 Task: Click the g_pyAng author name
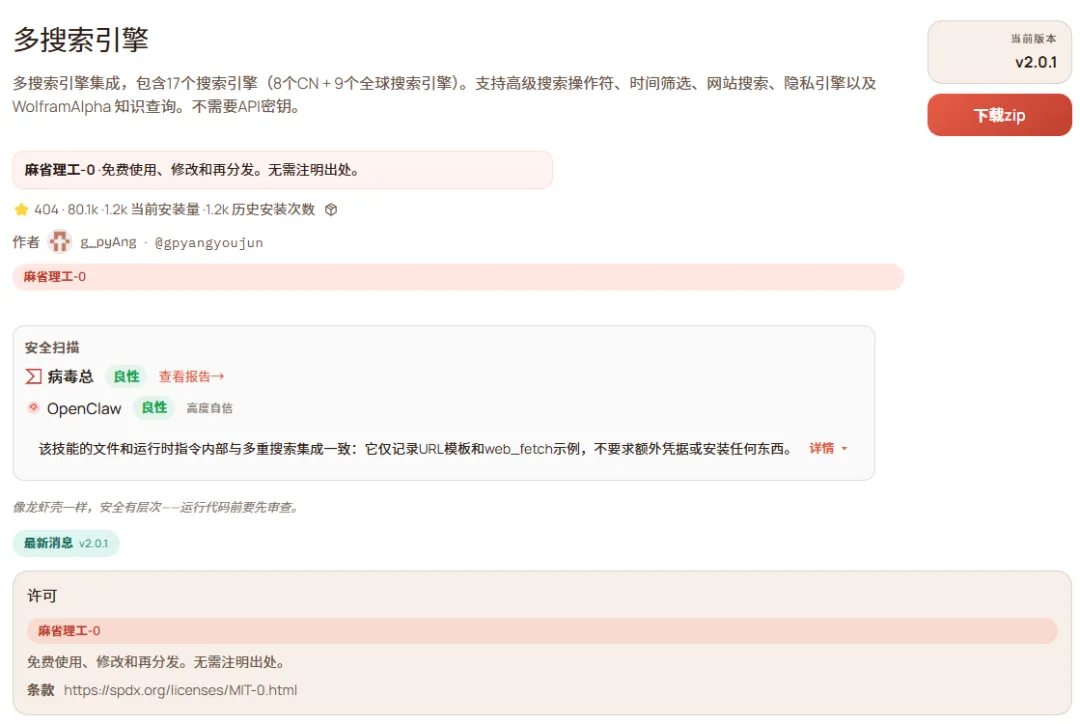coord(108,242)
